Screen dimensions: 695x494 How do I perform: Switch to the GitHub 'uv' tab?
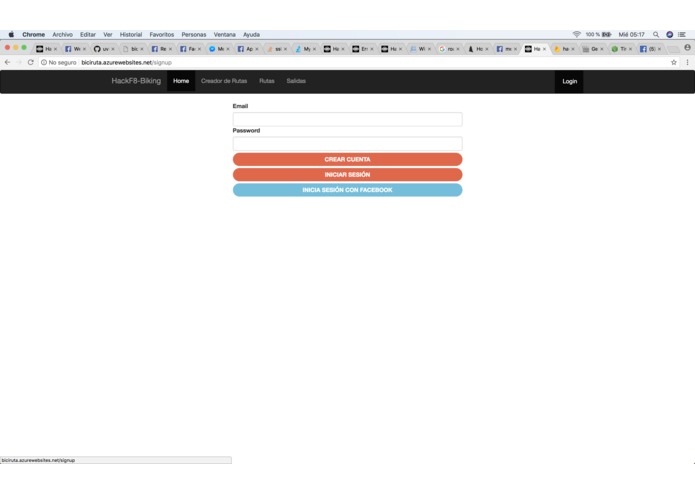pos(102,49)
